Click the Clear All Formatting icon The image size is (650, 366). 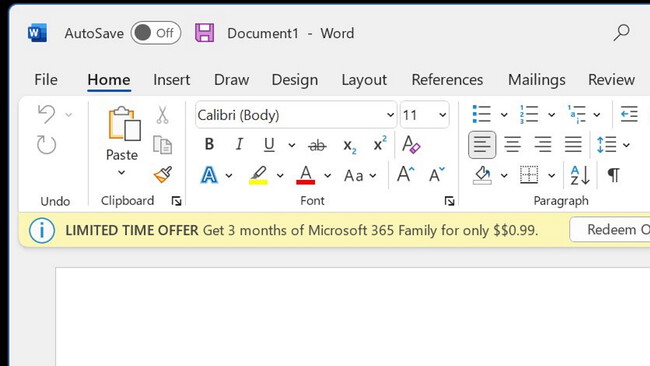pos(411,144)
